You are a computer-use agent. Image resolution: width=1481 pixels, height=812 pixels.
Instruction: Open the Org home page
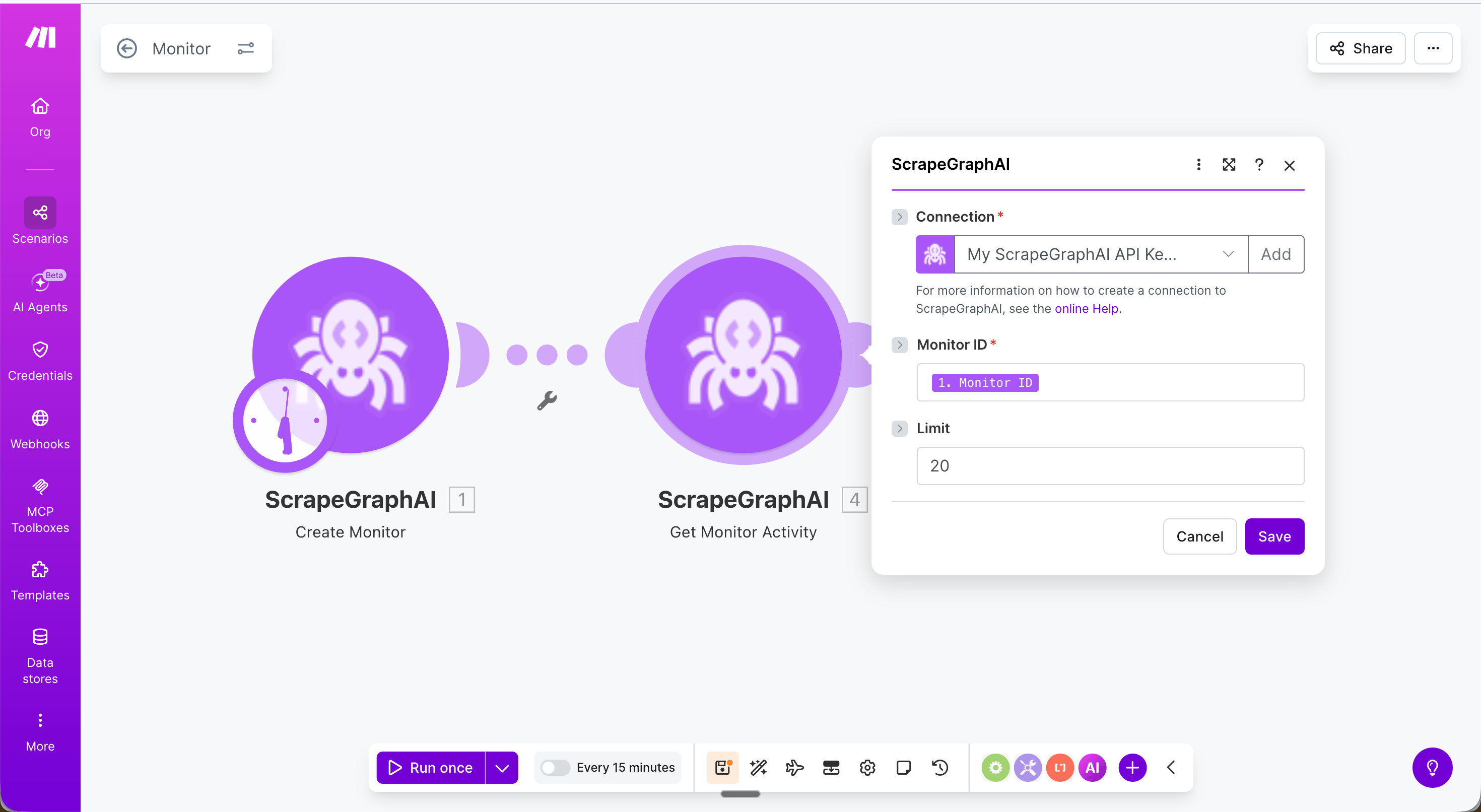pos(40,117)
